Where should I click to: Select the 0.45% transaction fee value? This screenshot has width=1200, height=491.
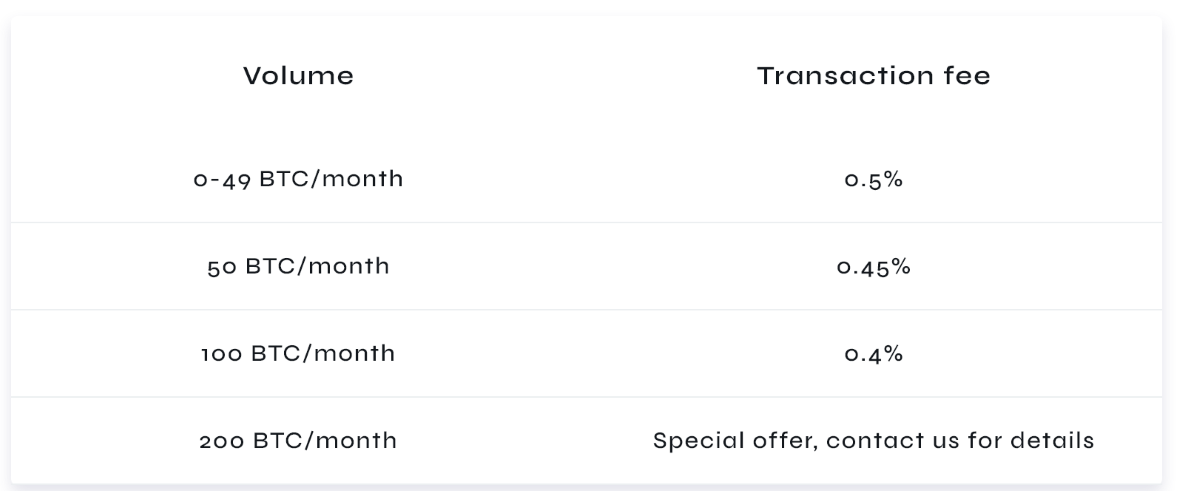874,267
